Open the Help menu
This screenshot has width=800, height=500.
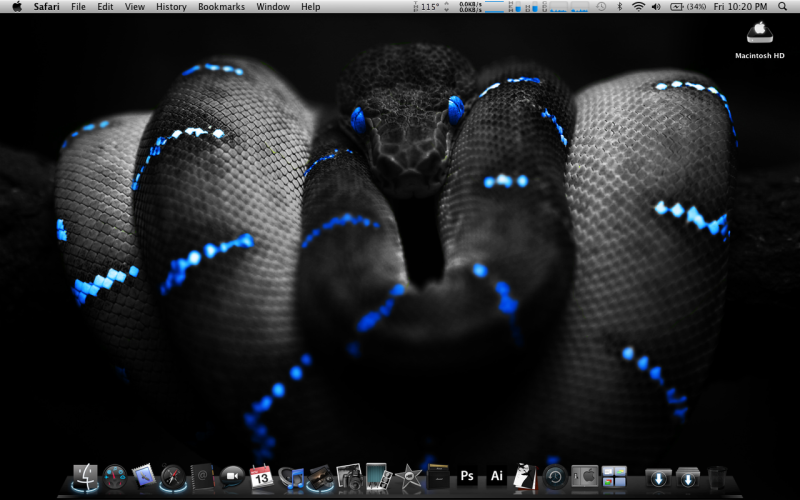pos(311,7)
